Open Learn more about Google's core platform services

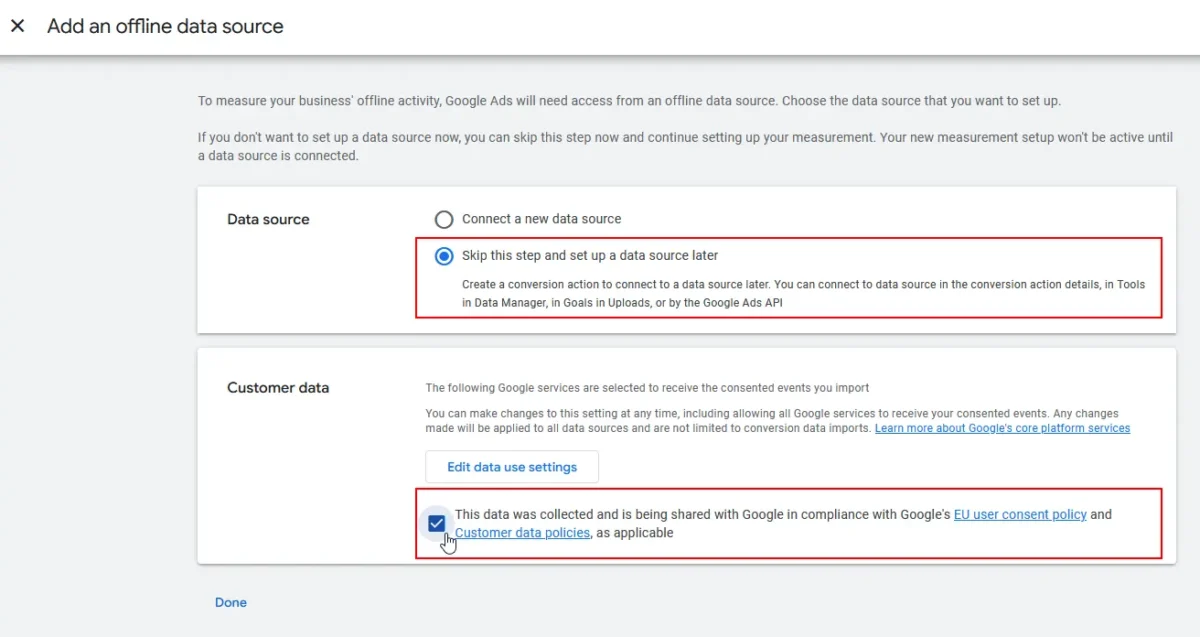pyautogui.click(x=1002, y=428)
